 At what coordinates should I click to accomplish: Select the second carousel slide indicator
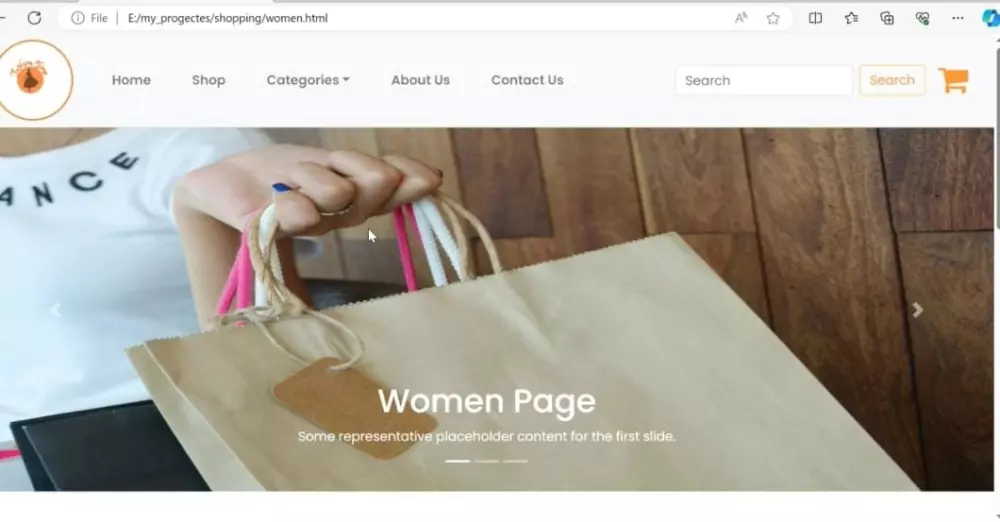(x=487, y=461)
